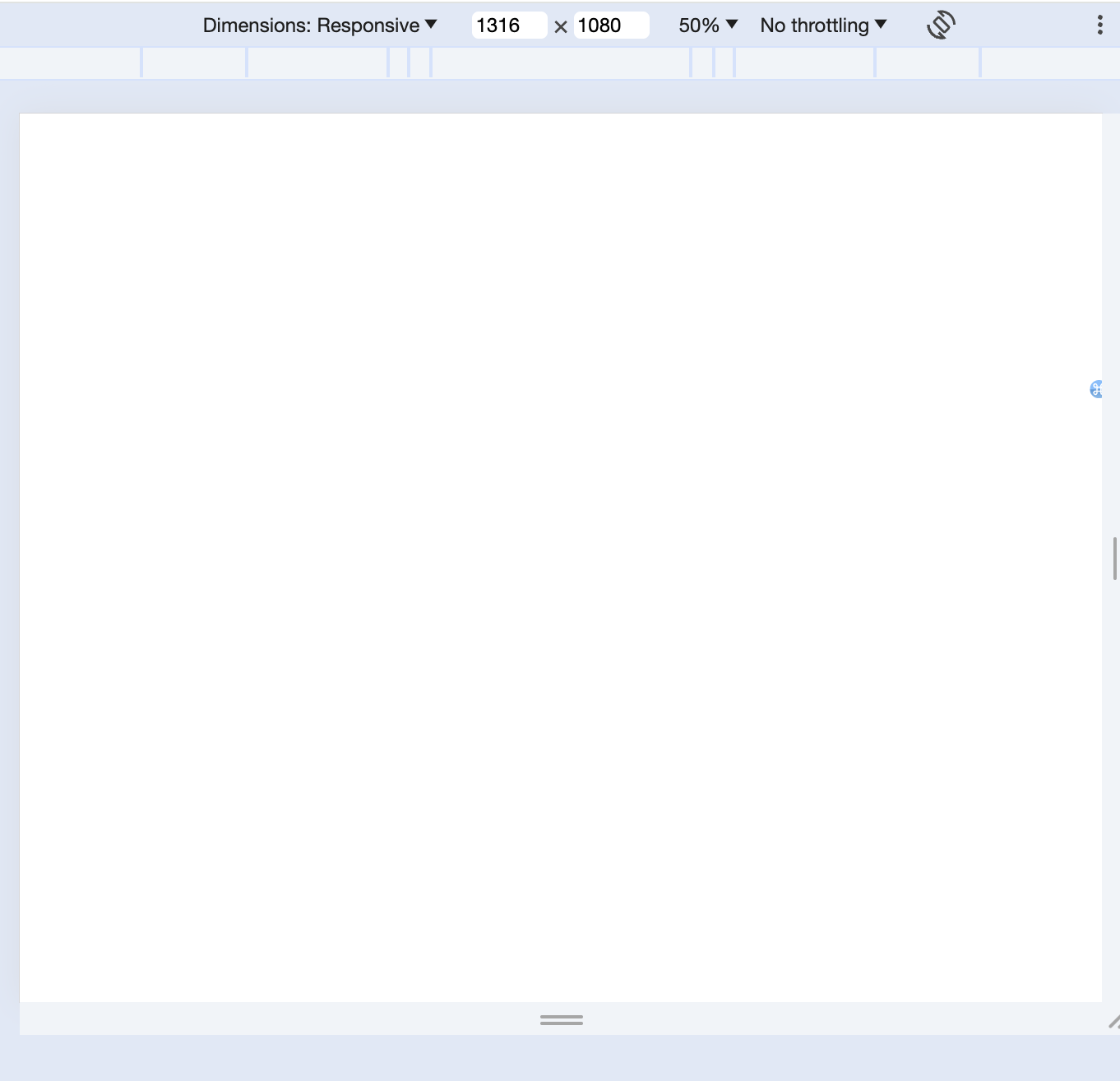Click the vertical resize handle on right edge

coord(1114,559)
